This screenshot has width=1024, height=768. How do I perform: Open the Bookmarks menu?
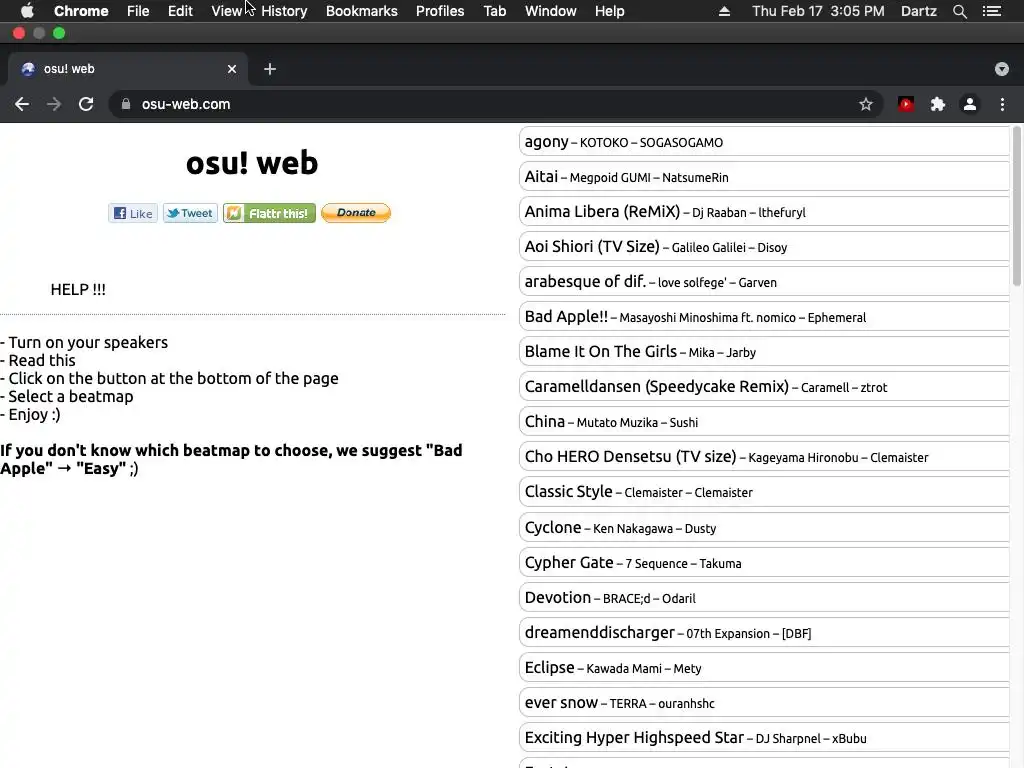[361, 11]
